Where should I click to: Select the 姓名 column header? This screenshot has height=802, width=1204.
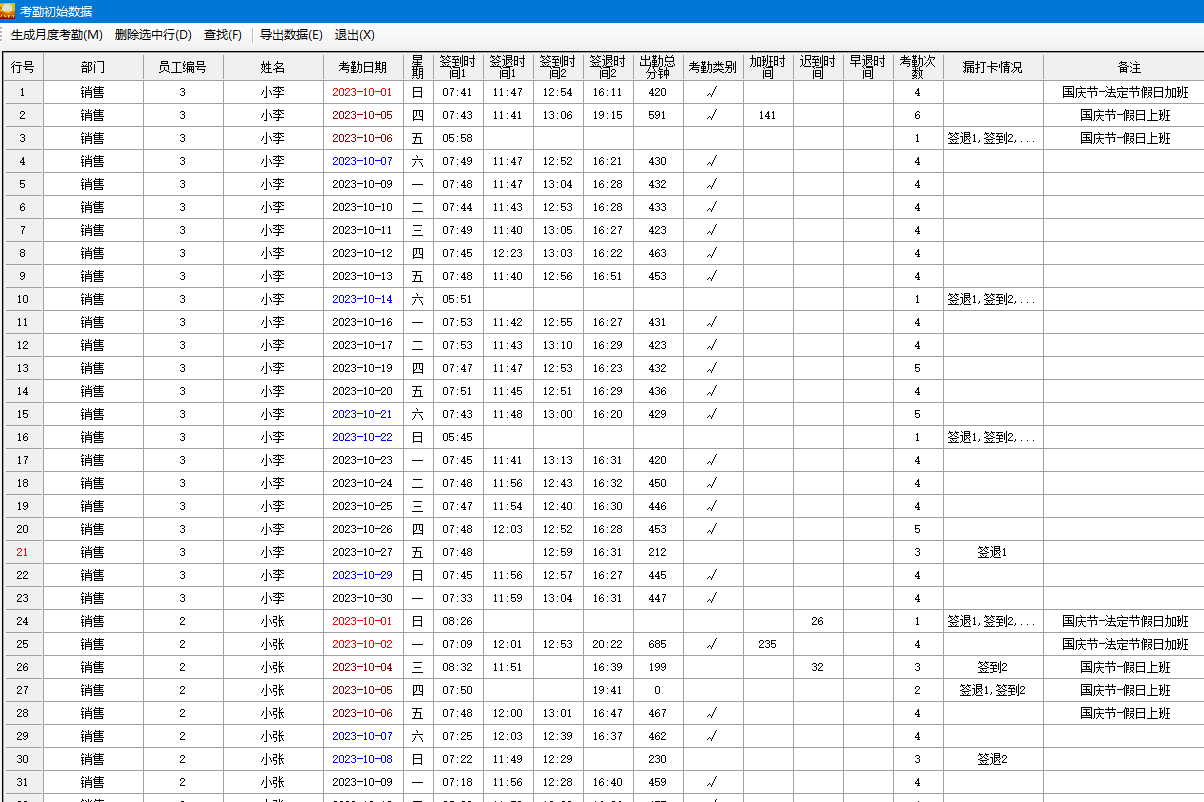273,67
